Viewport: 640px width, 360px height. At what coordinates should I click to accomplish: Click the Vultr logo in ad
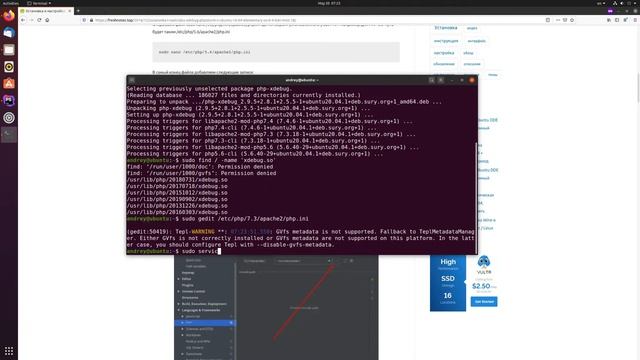(x=484, y=265)
